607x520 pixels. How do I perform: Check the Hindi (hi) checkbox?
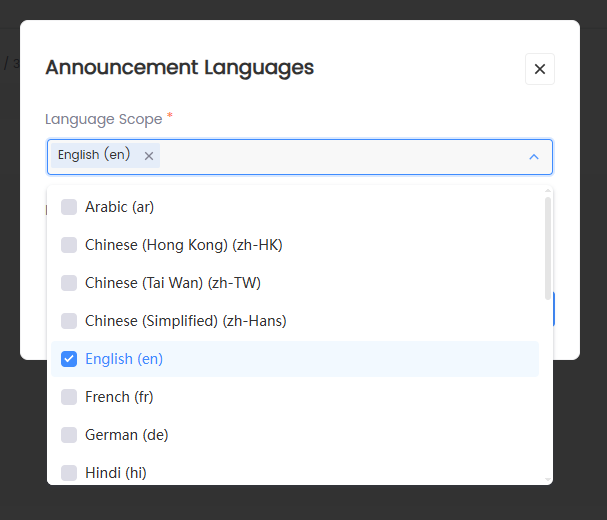pos(69,473)
